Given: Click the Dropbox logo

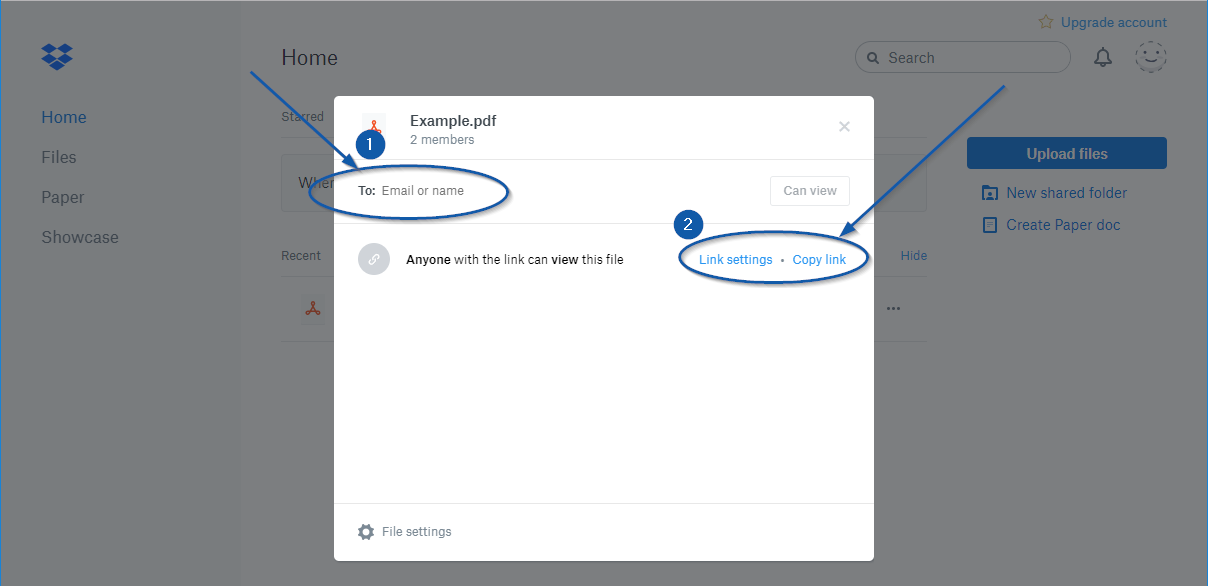Looking at the screenshot, I should click(57, 57).
